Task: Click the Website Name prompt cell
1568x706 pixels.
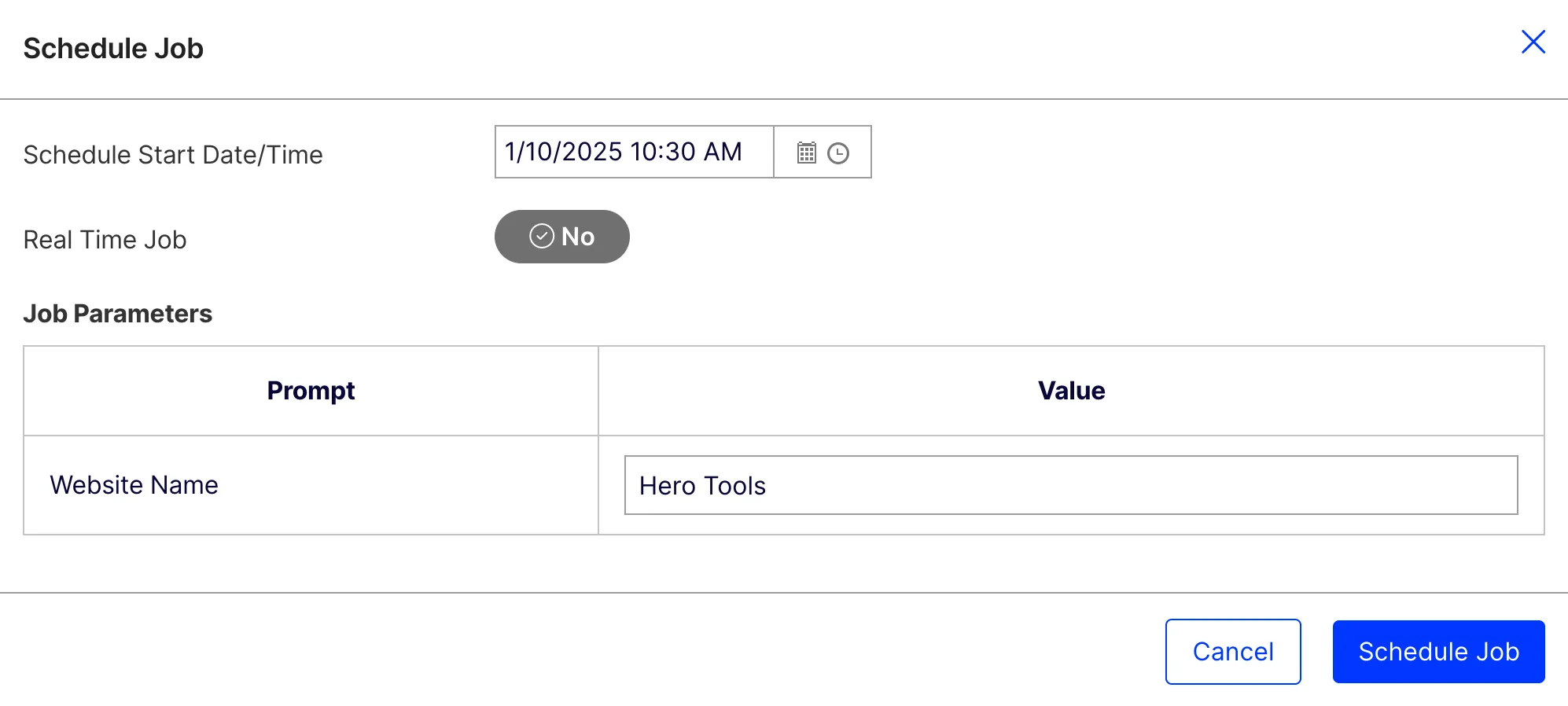Action: [x=311, y=485]
